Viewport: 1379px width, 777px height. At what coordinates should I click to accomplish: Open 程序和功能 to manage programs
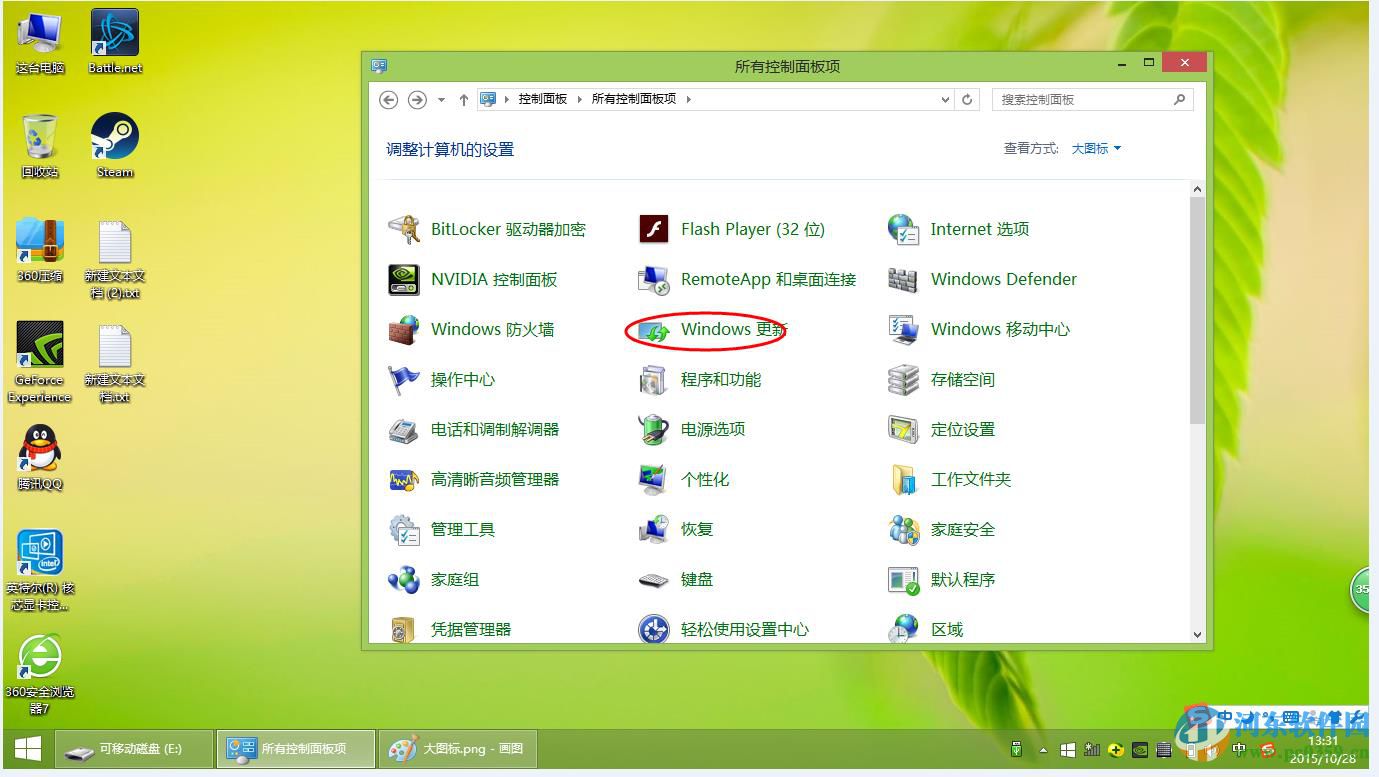pyautogui.click(x=722, y=379)
